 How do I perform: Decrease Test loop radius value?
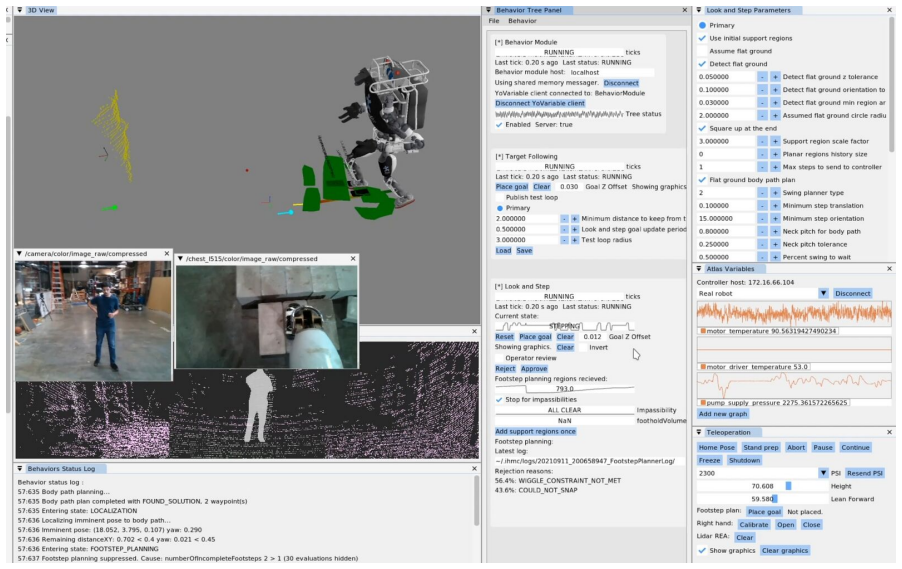click(564, 240)
